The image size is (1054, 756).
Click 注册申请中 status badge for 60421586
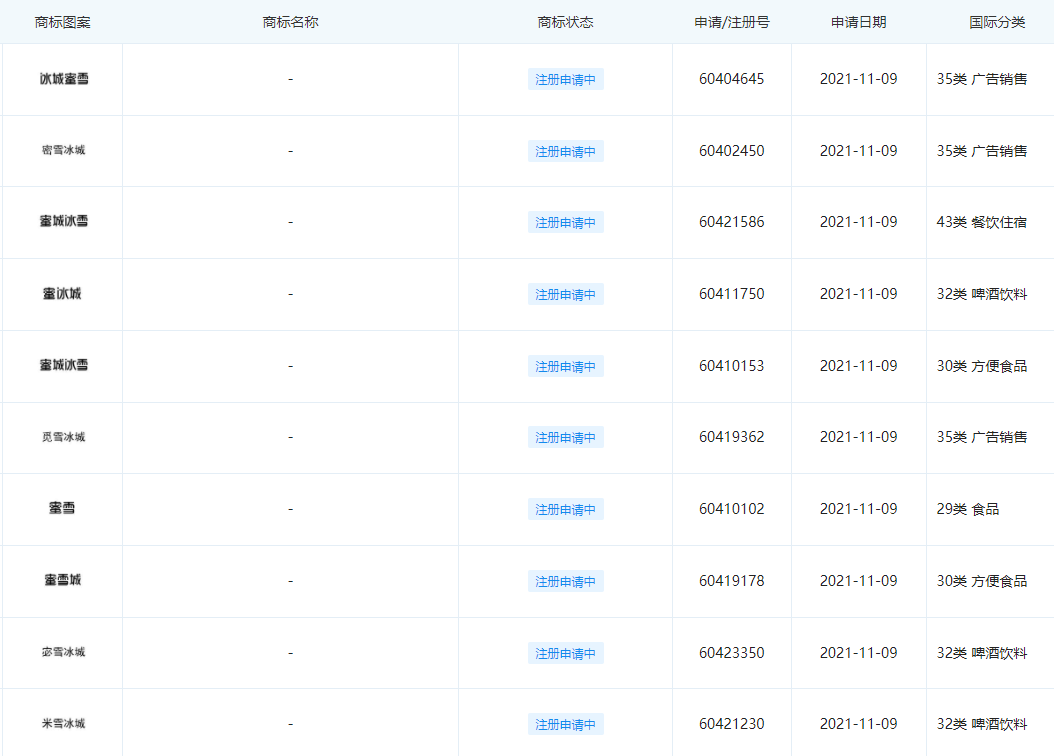[x=565, y=222]
